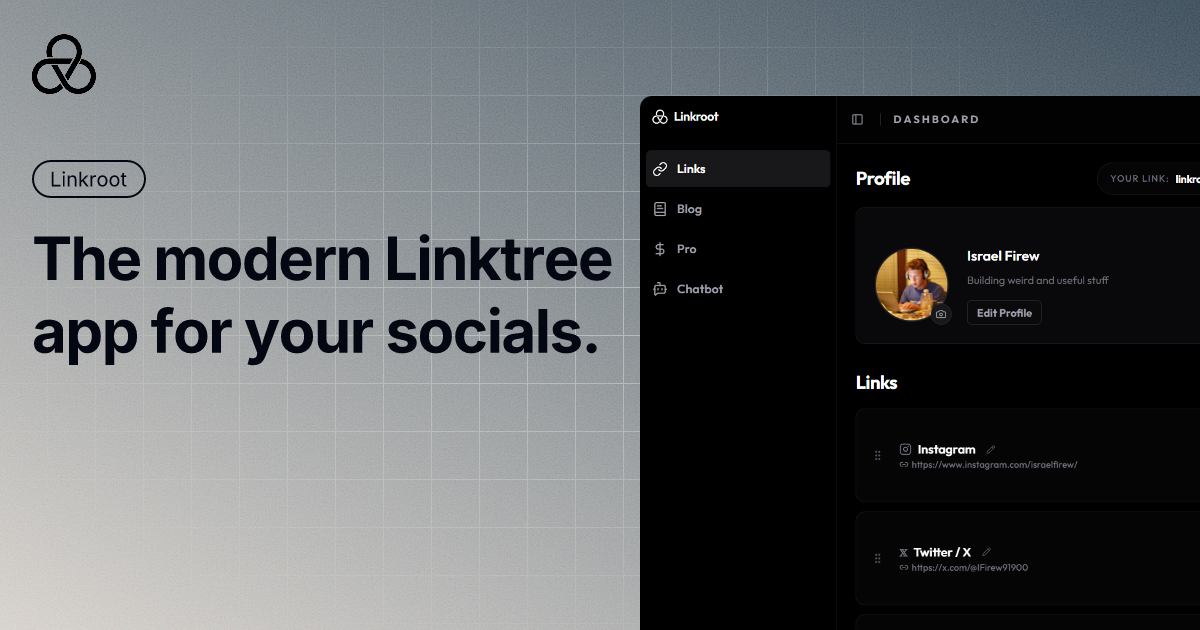Viewport: 1200px width, 630px height.
Task: Click the X logo on the Twitter link card
Action: tap(903, 551)
